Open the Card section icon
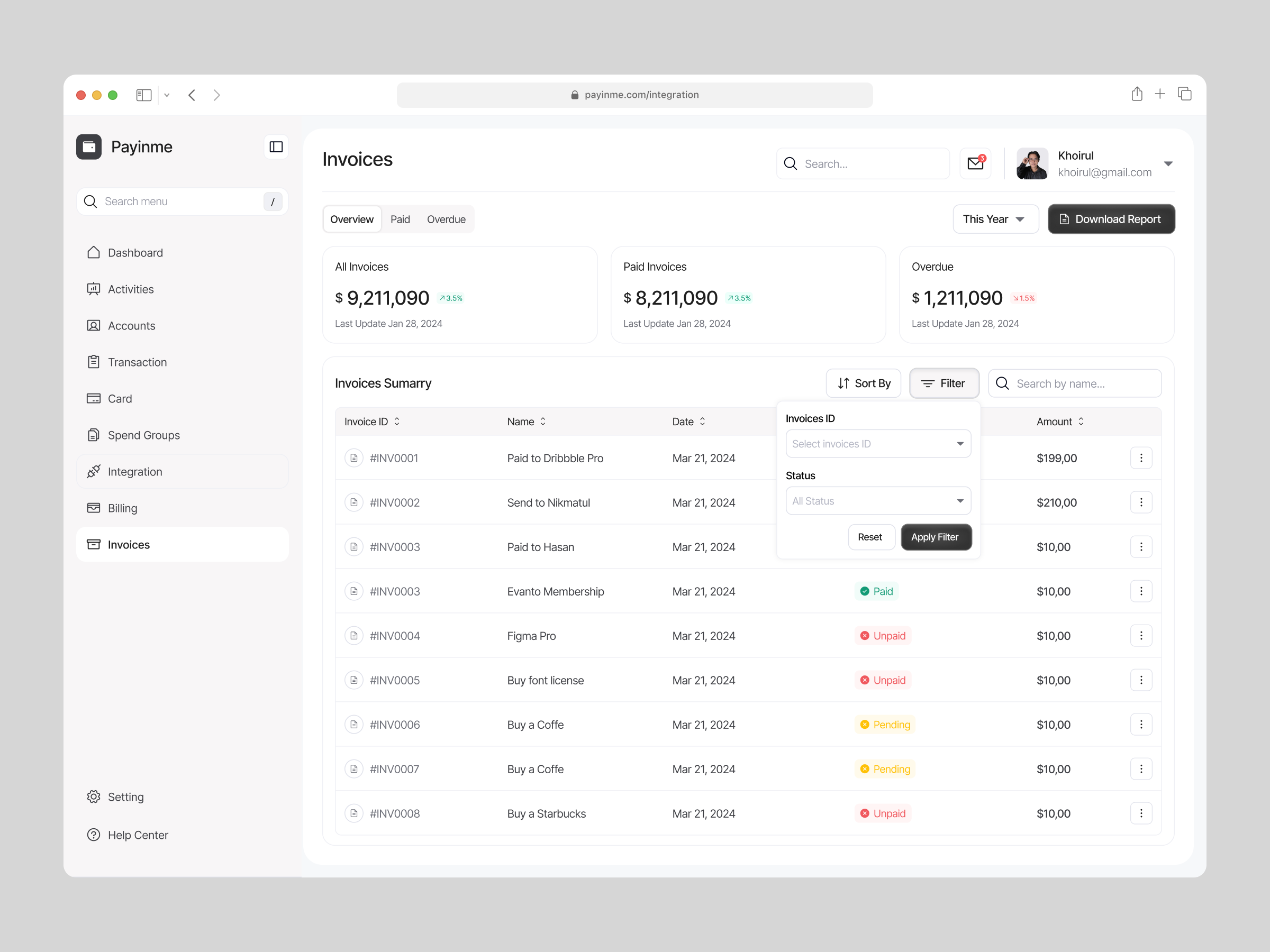Image resolution: width=1270 pixels, height=952 pixels. tap(94, 398)
